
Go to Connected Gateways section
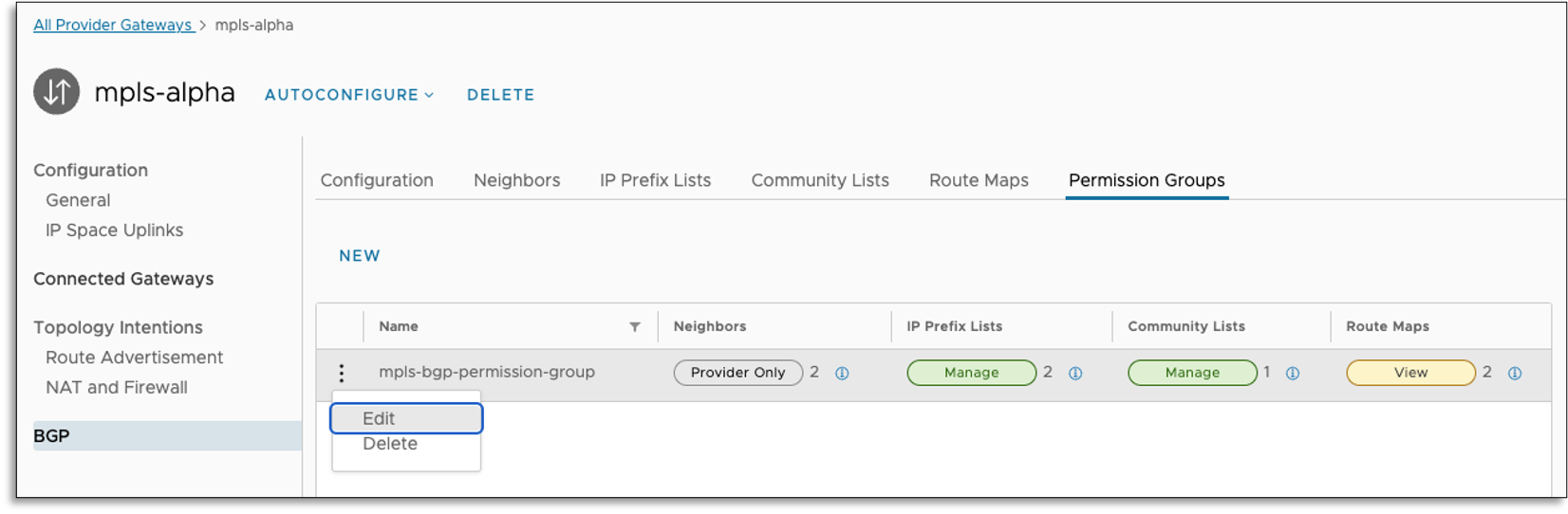click(x=123, y=279)
